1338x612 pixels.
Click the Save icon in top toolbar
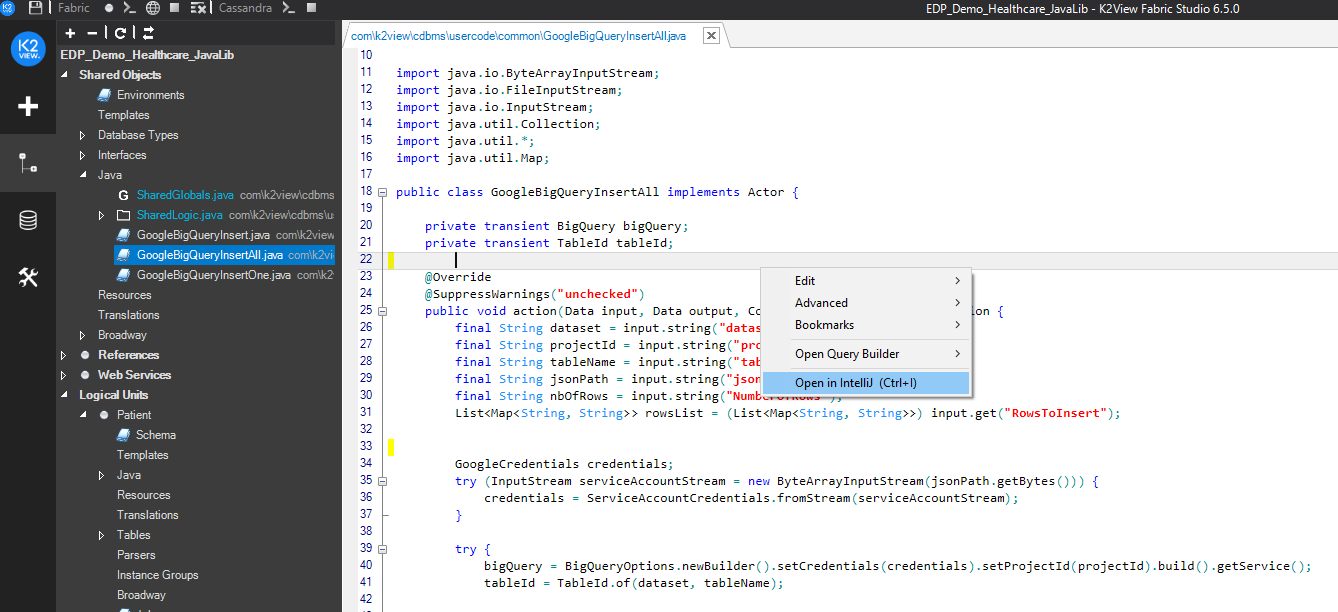coord(36,8)
